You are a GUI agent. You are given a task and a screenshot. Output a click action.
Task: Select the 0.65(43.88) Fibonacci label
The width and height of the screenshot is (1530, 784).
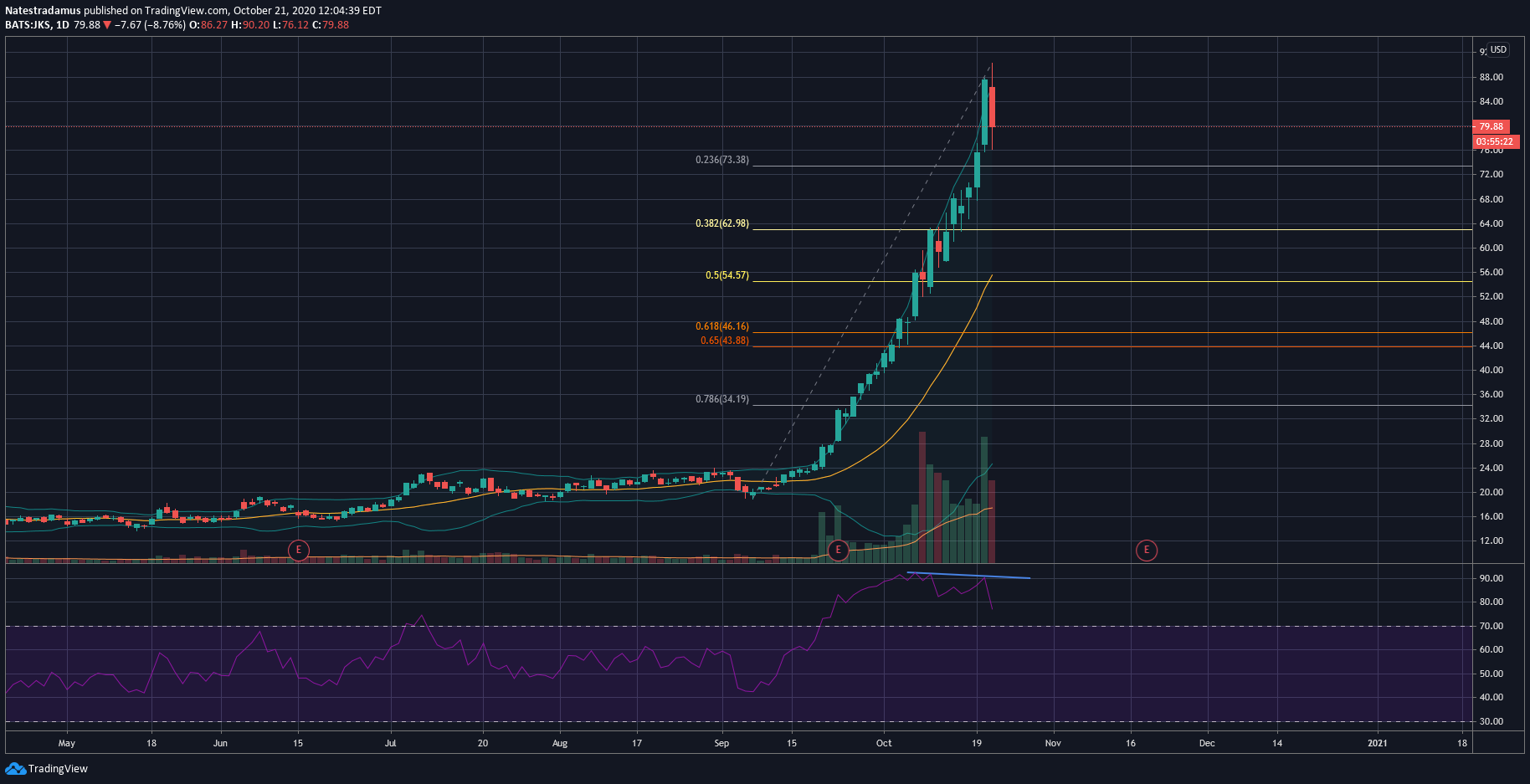725,341
